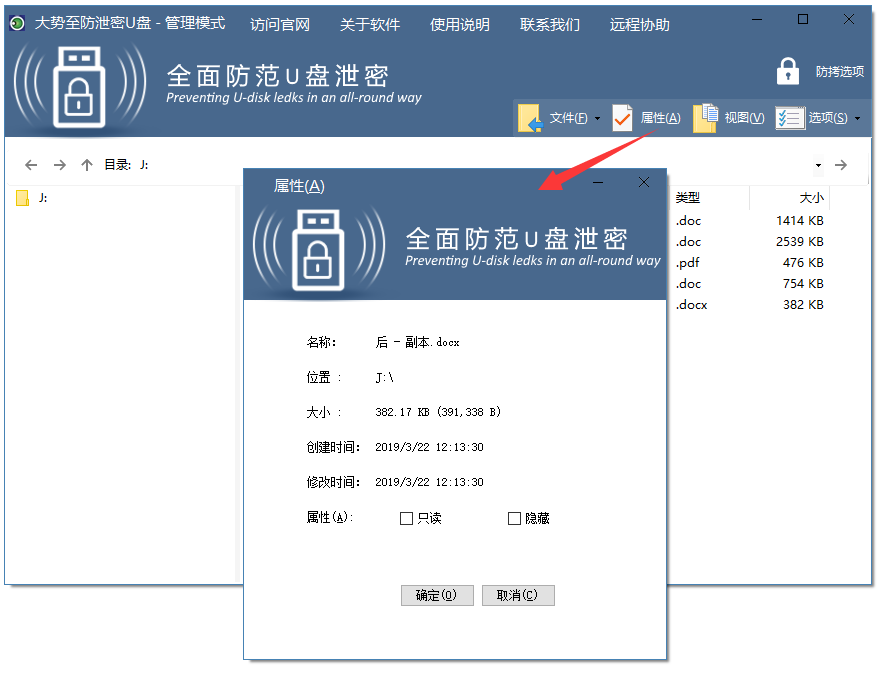Open the 视图(V) view icon
Screen dimensions: 878x697
[705, 118]
